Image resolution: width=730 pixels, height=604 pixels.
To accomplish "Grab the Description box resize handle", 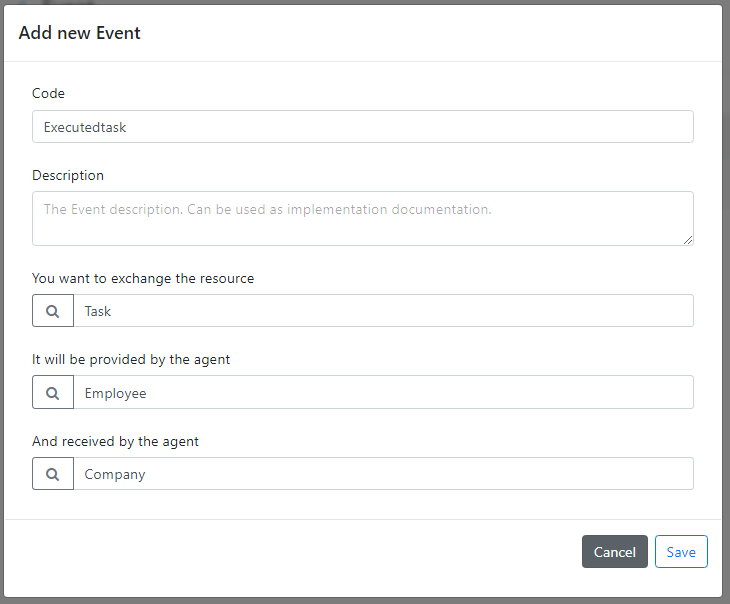I will click(x=688, y=240).
